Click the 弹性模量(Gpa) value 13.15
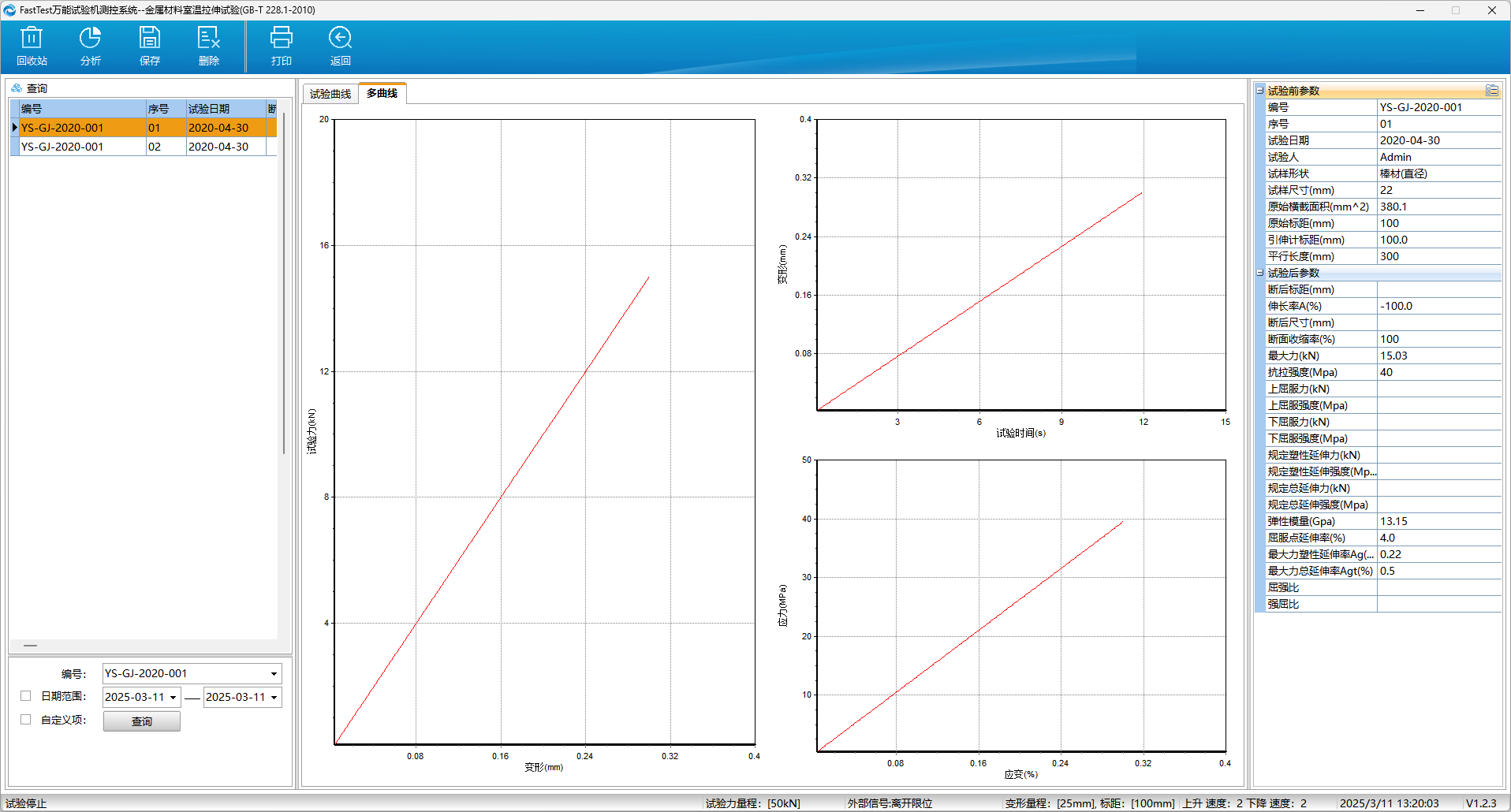Image resolution: width=1511 pixels, height=812 pixels. (1439, 521)
